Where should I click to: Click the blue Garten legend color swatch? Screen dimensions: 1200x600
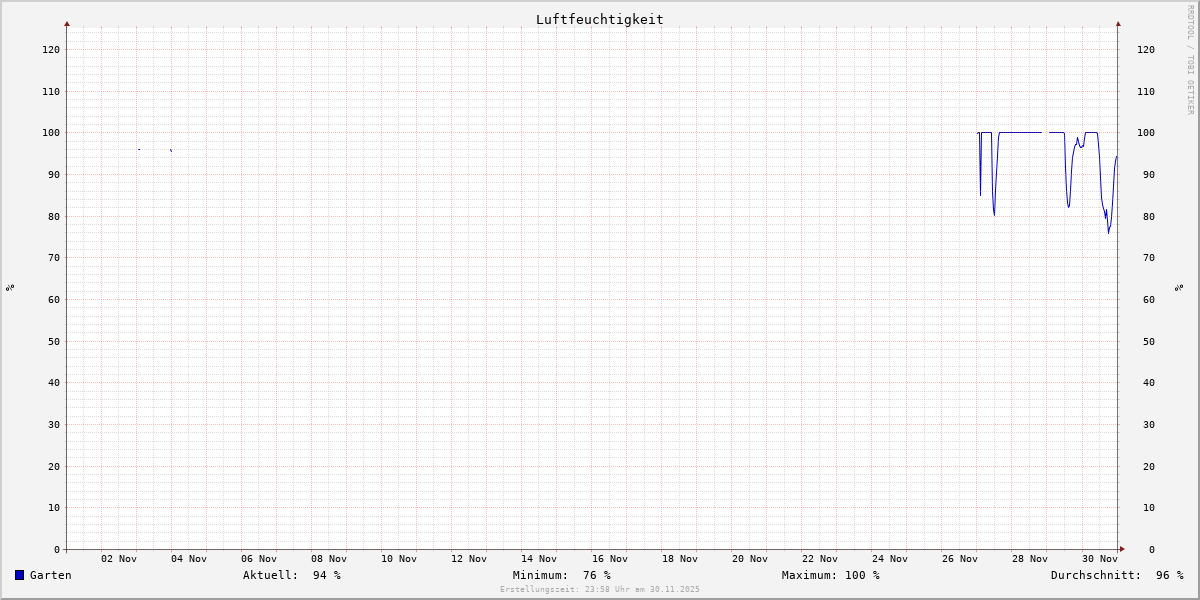19,575
